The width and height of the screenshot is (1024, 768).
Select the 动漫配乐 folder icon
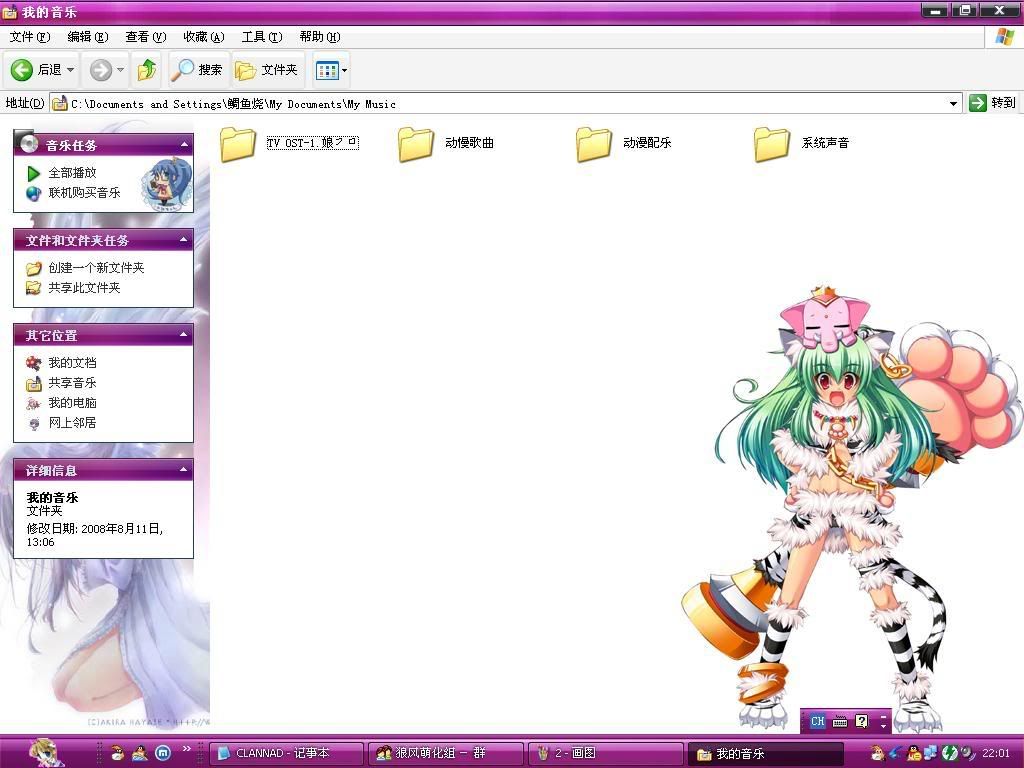tap(594, 144)
